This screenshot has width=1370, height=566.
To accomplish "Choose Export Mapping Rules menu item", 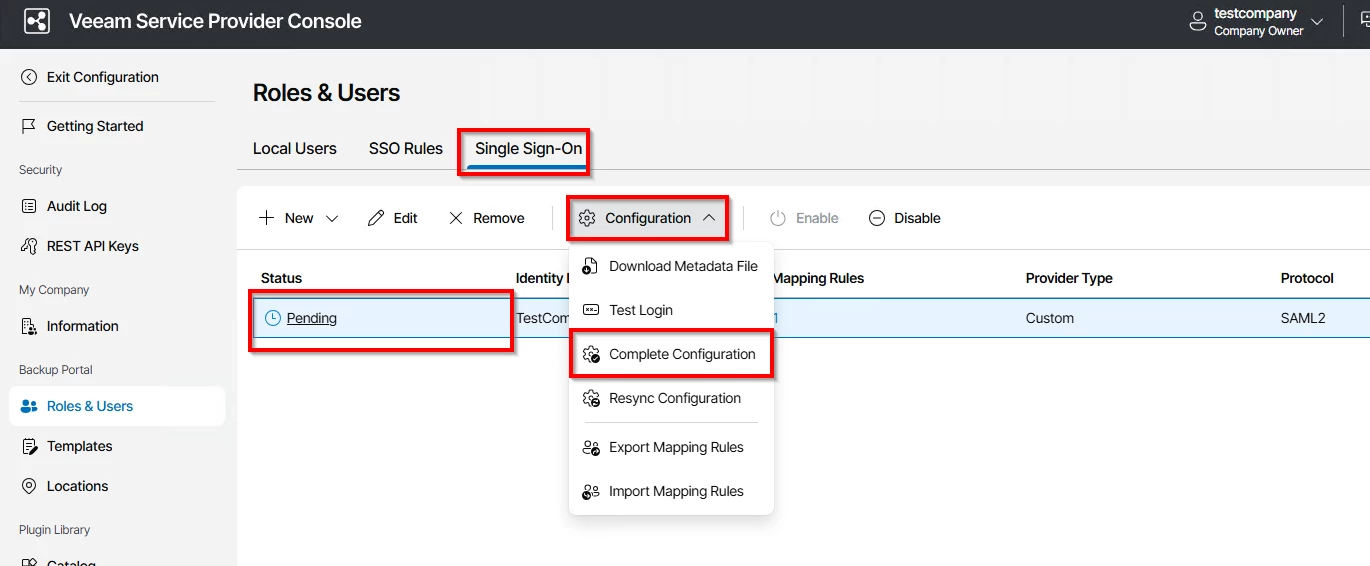I will pos(671,447).
